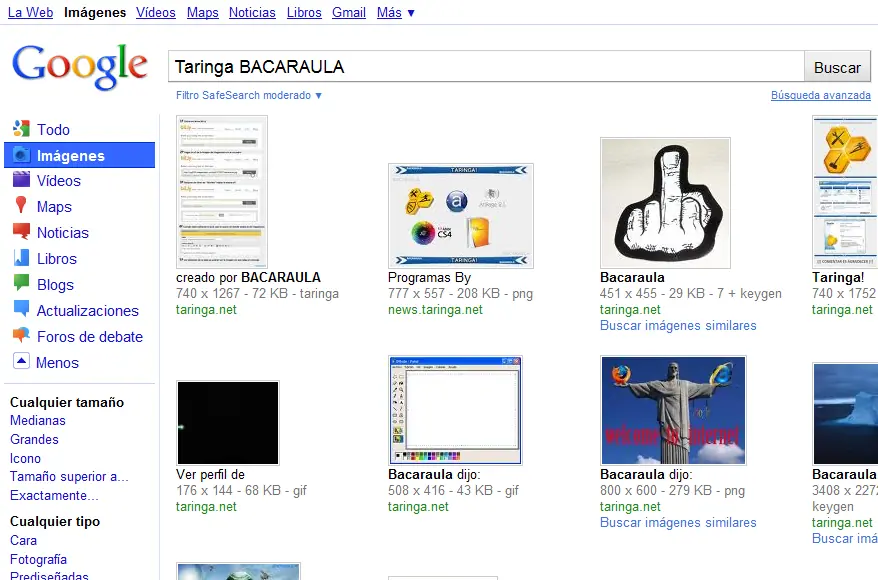
Task: Click taringa.net link under 508 x 416 result
Action: [x=418, y=507]
